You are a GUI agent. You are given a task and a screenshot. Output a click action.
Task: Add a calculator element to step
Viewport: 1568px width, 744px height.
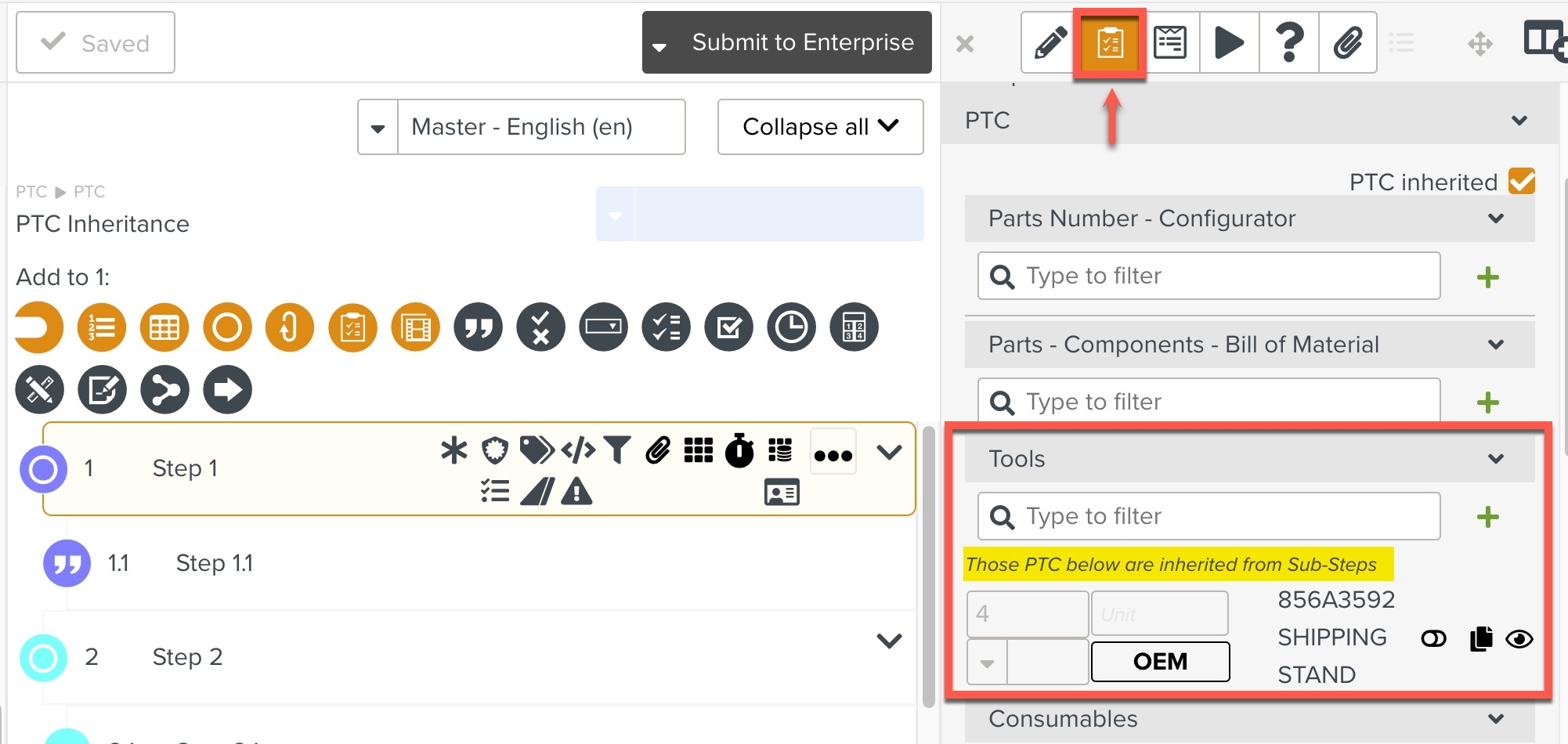(854, 327)
